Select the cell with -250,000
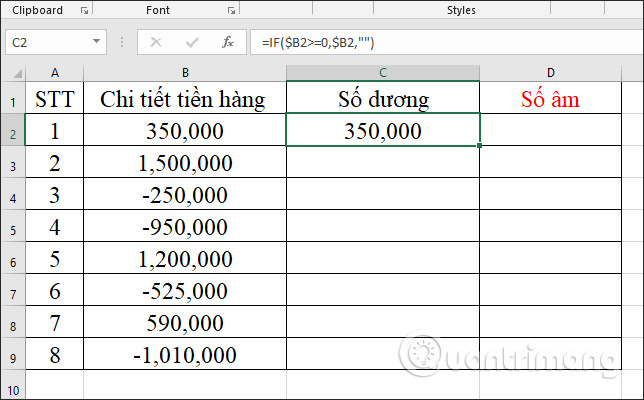This screenshot has width=644, height=400. point(185,194)
